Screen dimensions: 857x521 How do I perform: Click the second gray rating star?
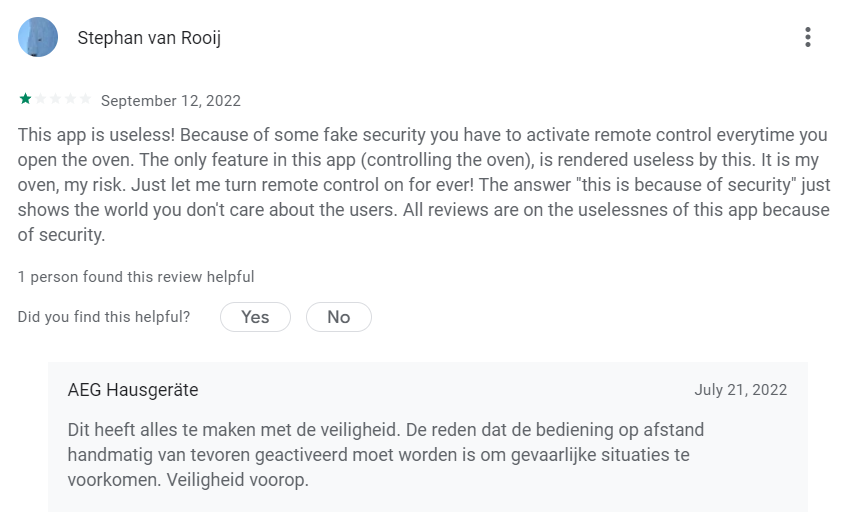[x=40, y=99]
